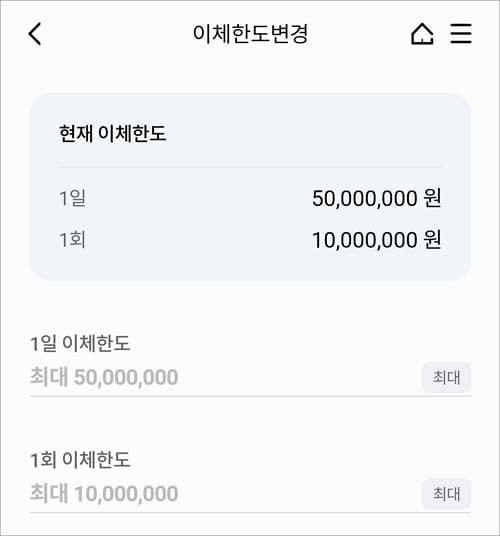Tap the 원 unit after 50,000,000
Screen dimensions: 500x536
pyautogui.click(x=432, y=198)
